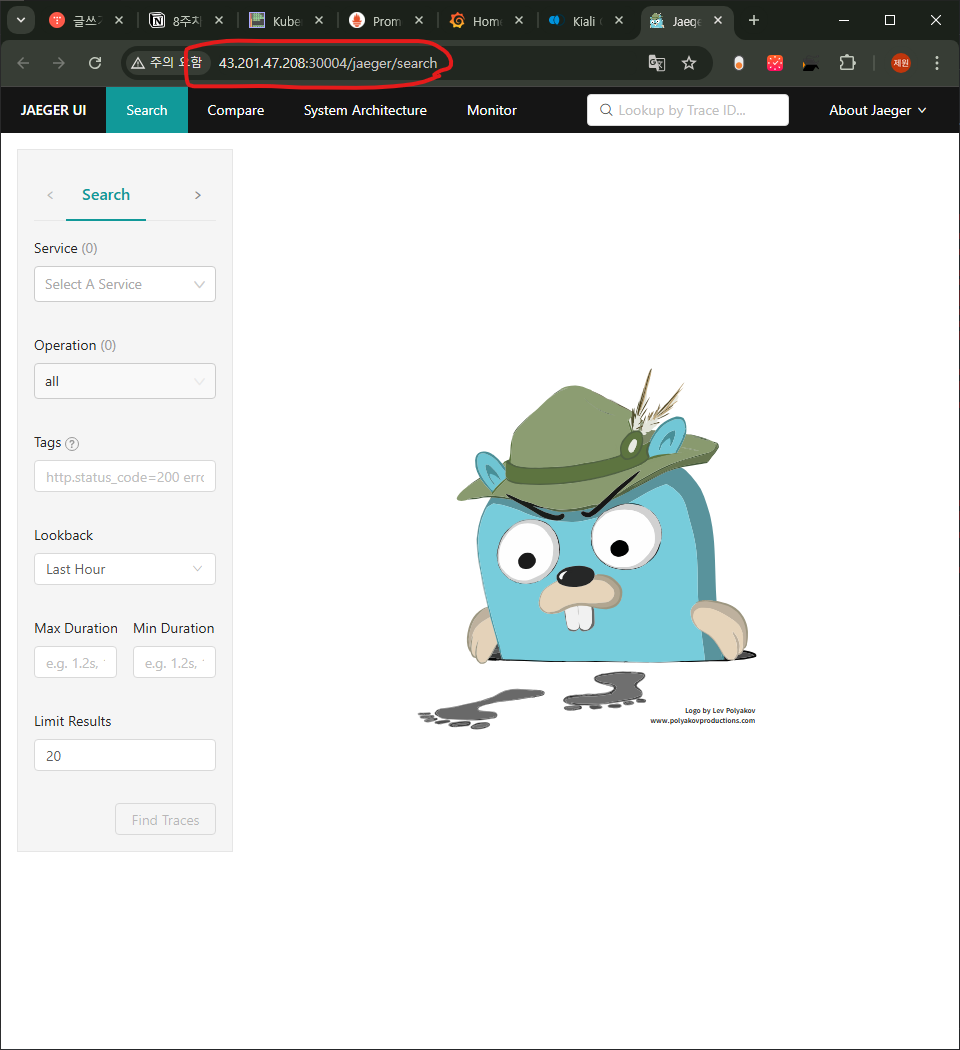Switch to the 글쓰기 browser tab

click(x=86, y=21)
